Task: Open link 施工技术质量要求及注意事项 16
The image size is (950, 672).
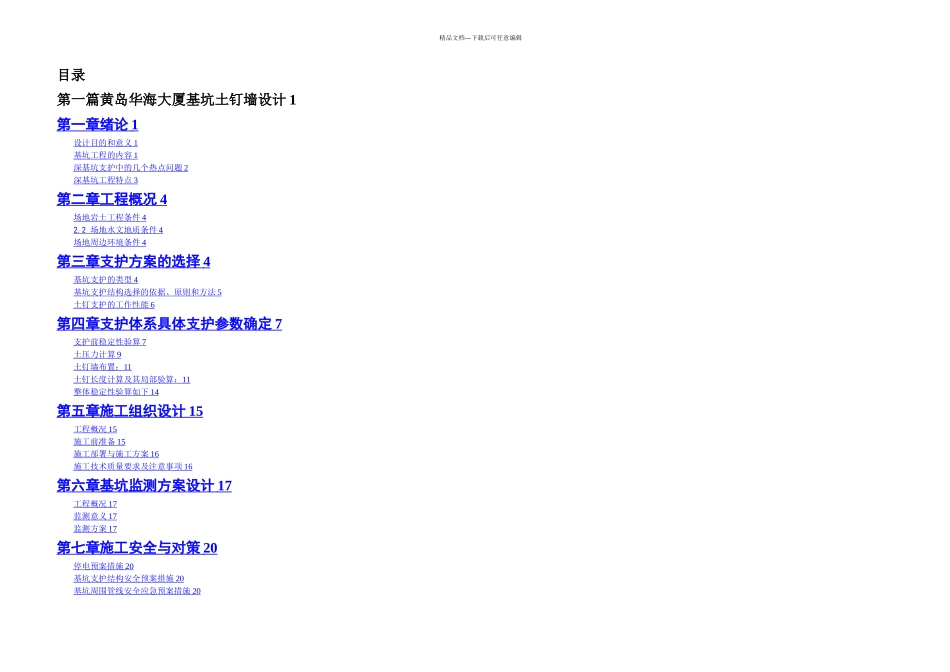Action: click(x=133, y=467)
